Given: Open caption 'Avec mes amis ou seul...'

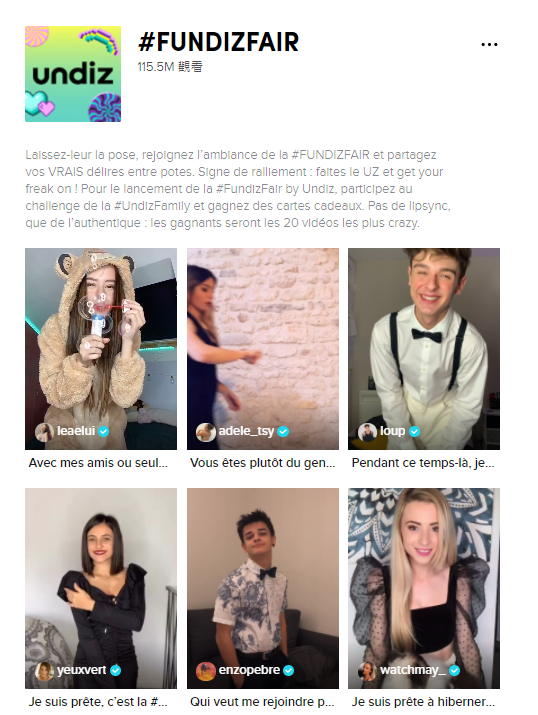Looking at the screenshot, I should [x=98, y=463].
